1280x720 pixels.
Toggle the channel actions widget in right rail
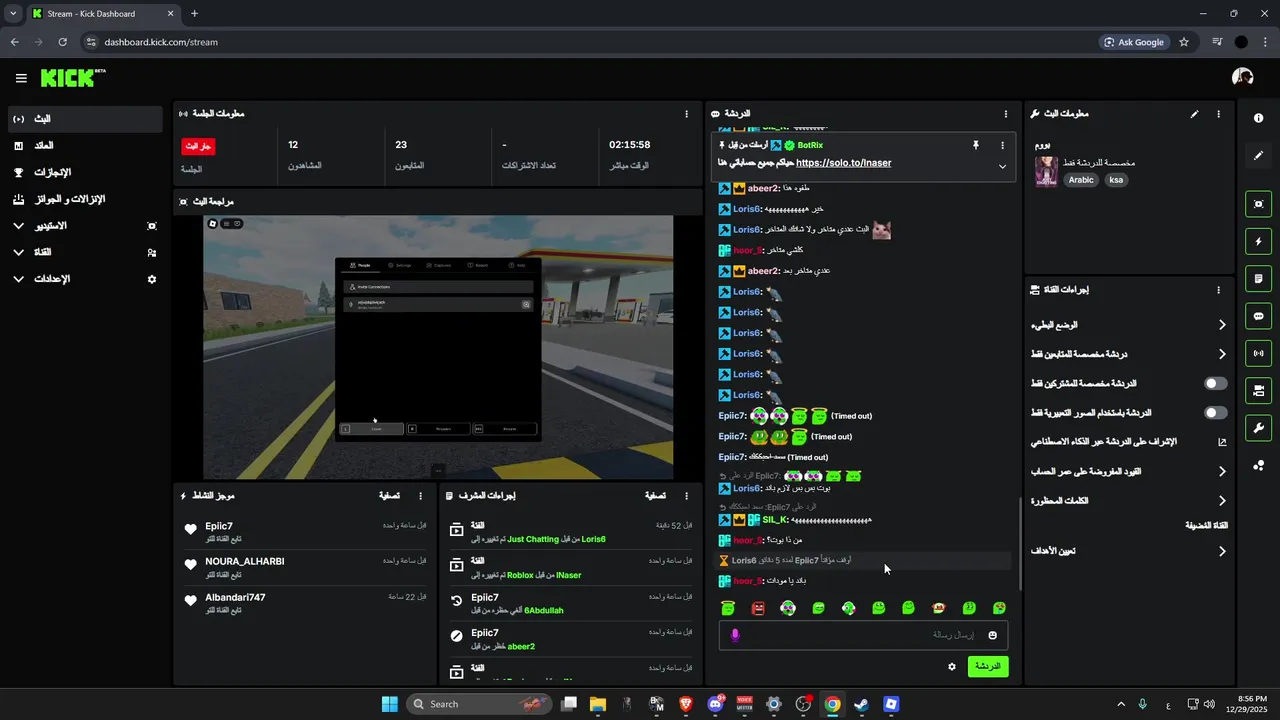click(x=1258, y=390)
